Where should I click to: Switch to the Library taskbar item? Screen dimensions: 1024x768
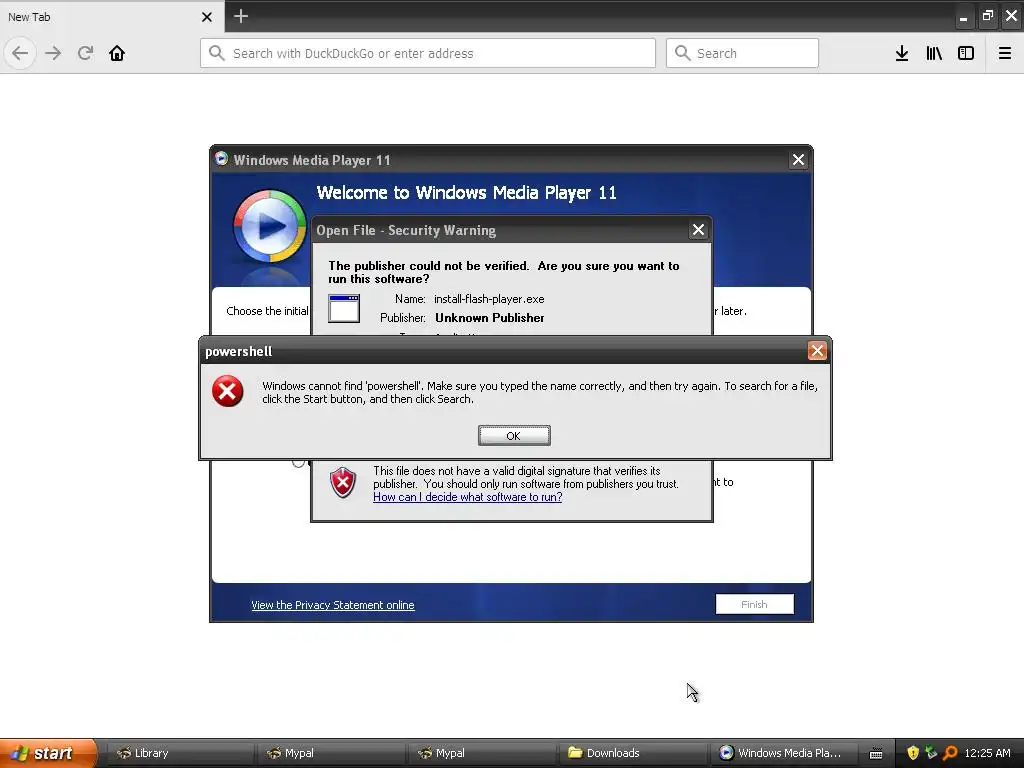[x=178, y=753]
